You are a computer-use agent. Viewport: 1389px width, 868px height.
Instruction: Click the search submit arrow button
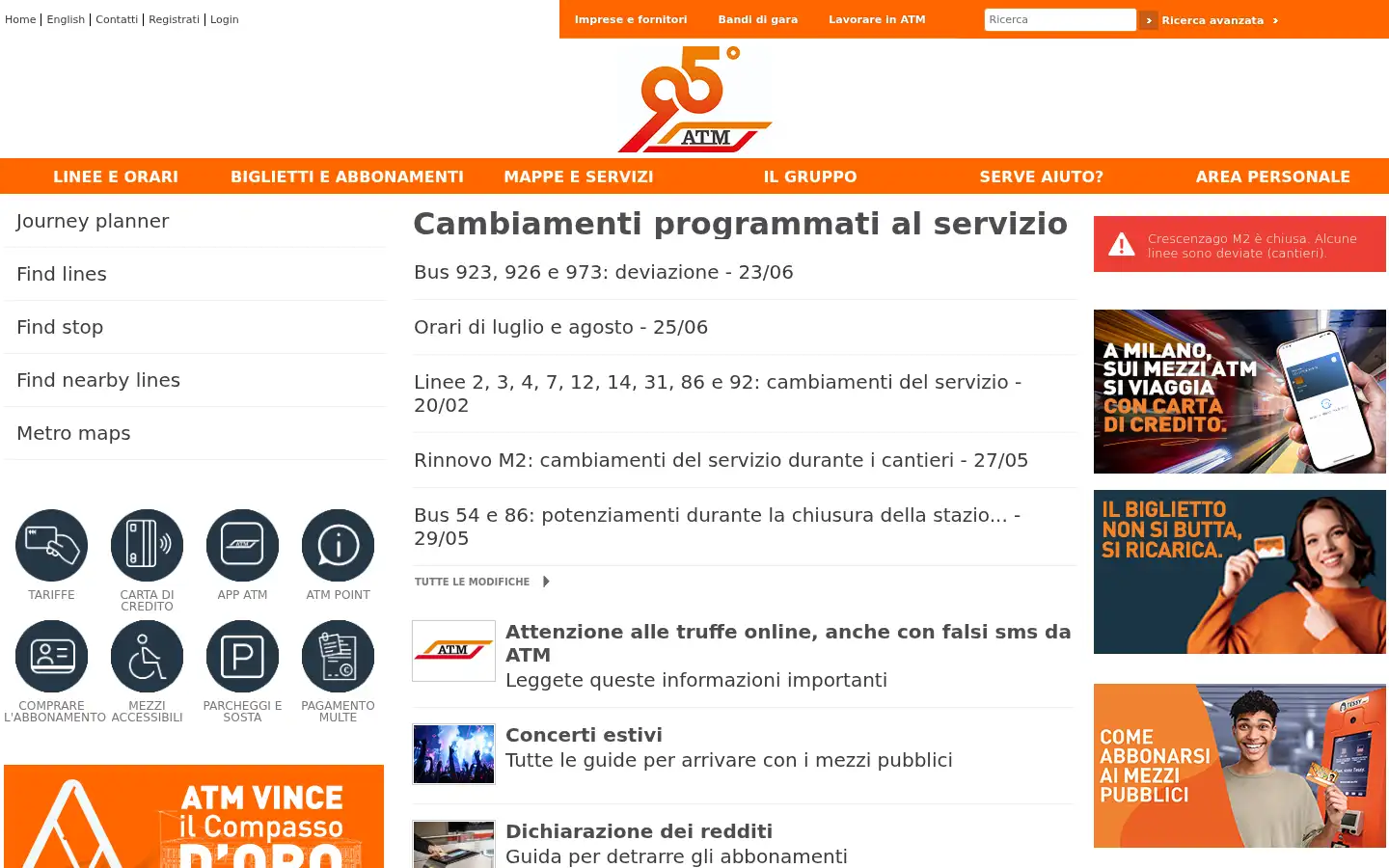1148,20
